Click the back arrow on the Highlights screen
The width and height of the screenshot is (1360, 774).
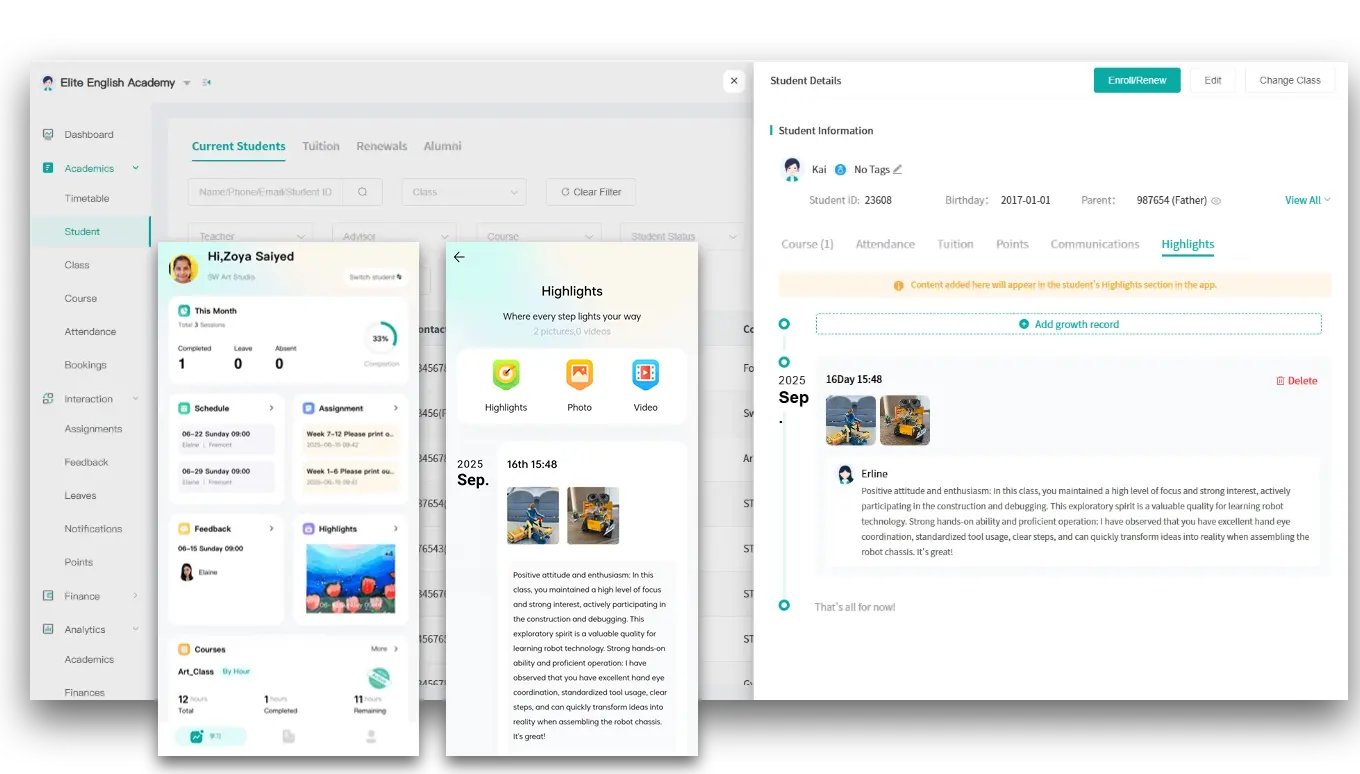pyautogui.click(x=459, y=257)
